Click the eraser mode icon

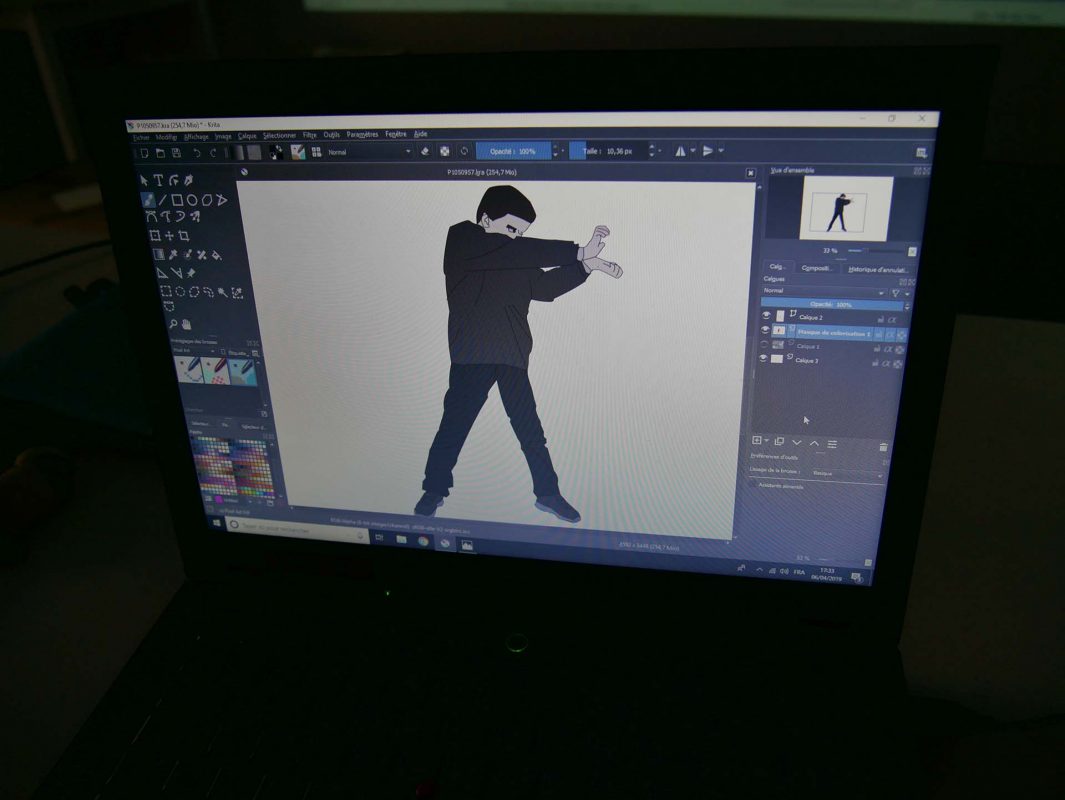pos(424,151)
